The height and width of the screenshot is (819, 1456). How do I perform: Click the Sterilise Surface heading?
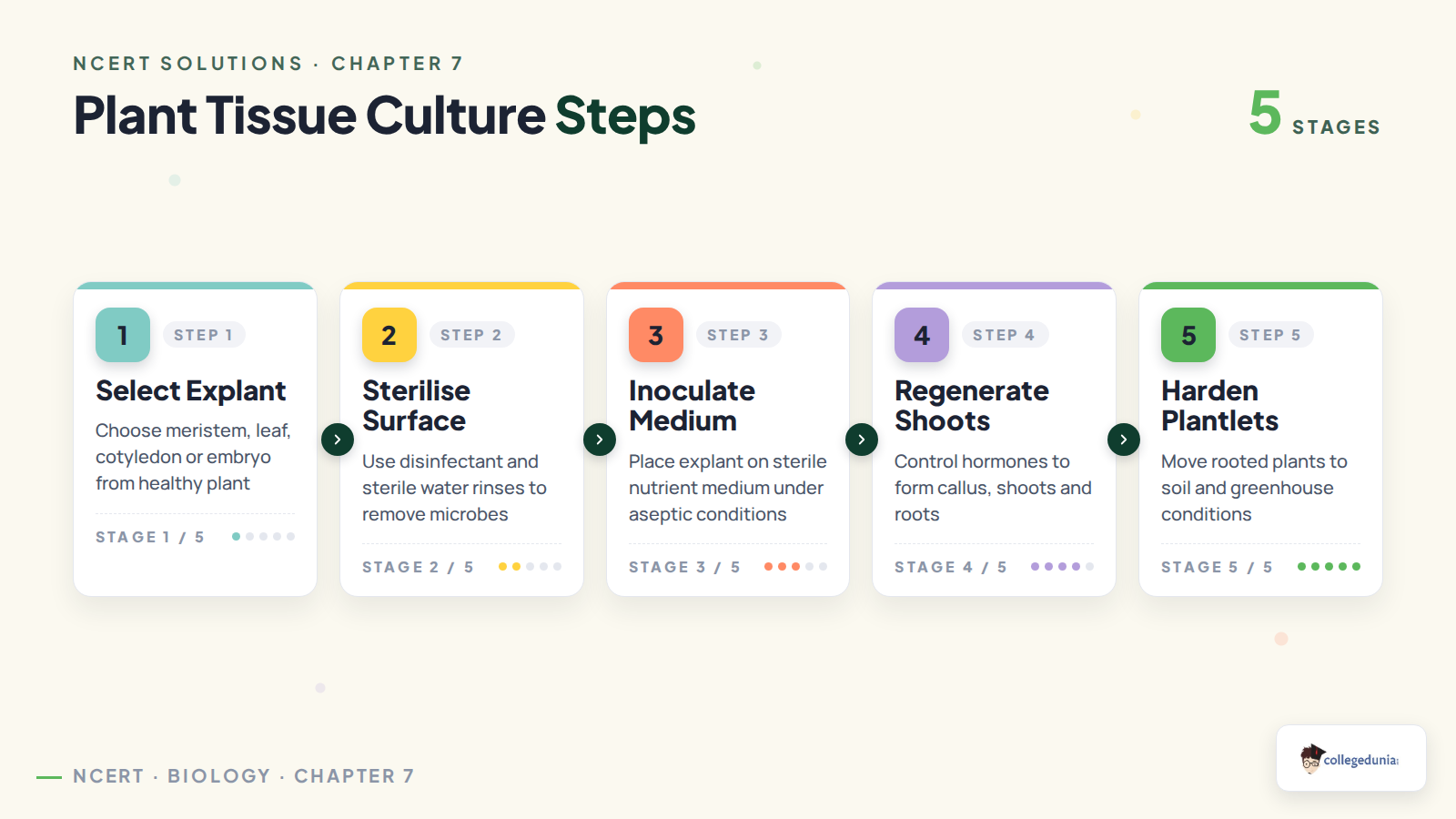pyautogui.click(x=416, y=406)
